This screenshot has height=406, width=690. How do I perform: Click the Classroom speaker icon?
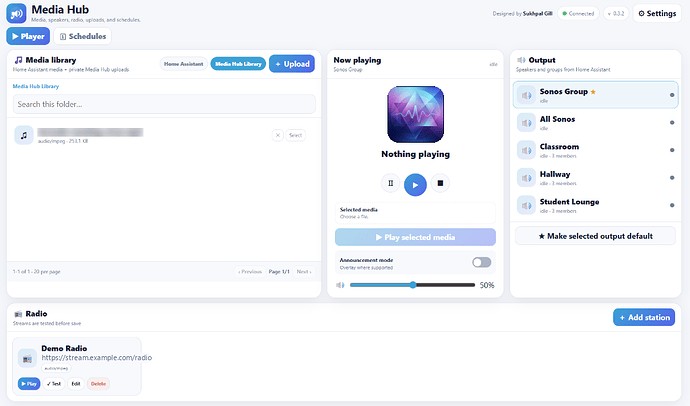coord(526,150)
